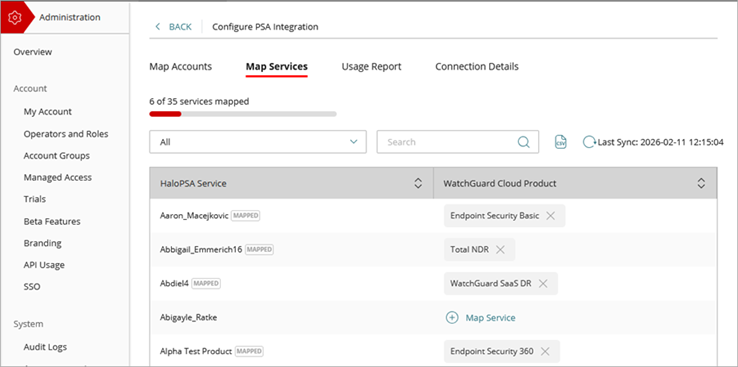Remove WatchGuard SaaS DR mapping X

click(543, 284)
